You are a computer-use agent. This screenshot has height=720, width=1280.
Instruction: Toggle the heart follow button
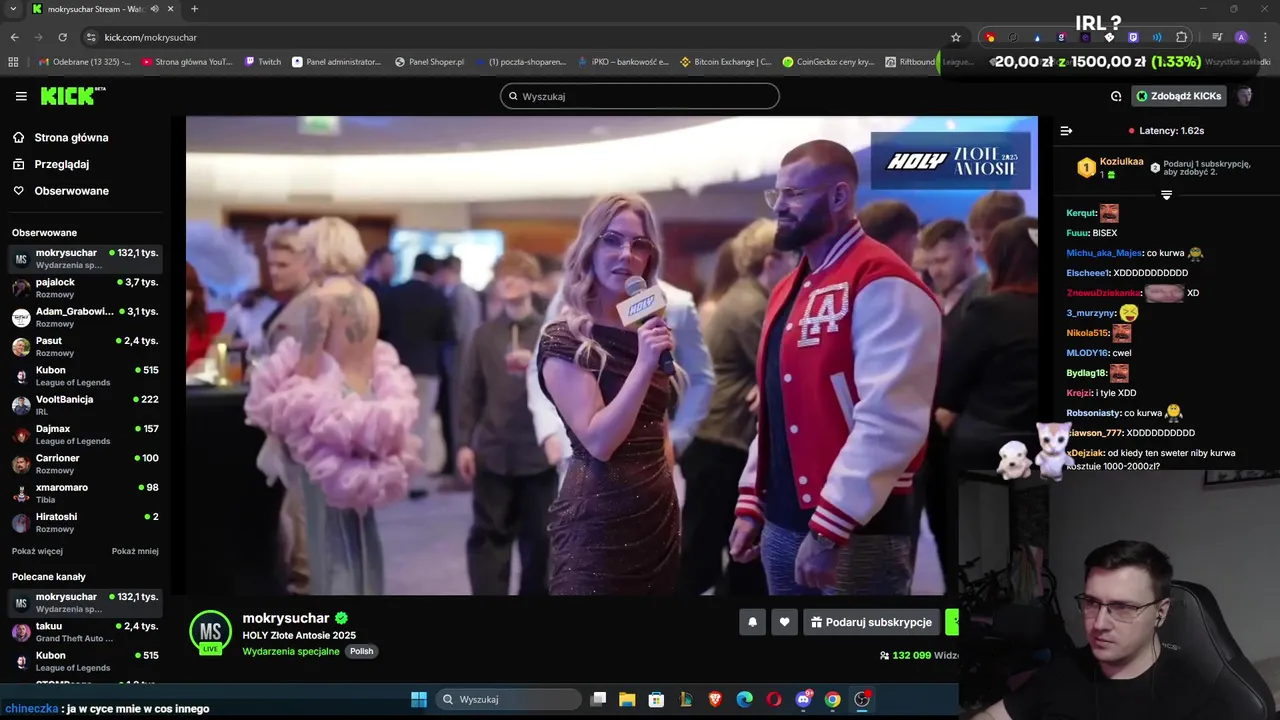pos(784,622)
